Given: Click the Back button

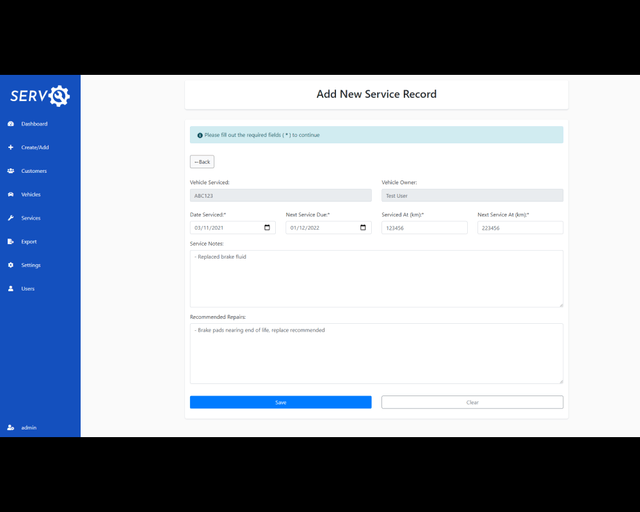Looking at the screenshot, I should tap(202, 161).
